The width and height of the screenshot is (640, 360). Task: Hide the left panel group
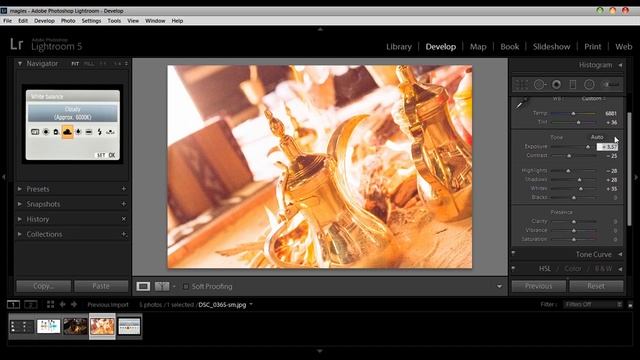(3, 177)
